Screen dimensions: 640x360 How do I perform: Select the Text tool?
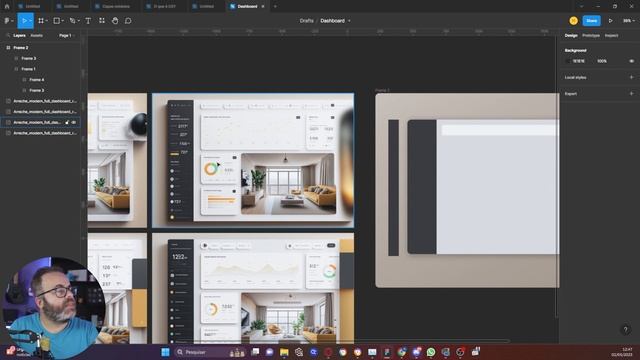(x=88, y=21)
